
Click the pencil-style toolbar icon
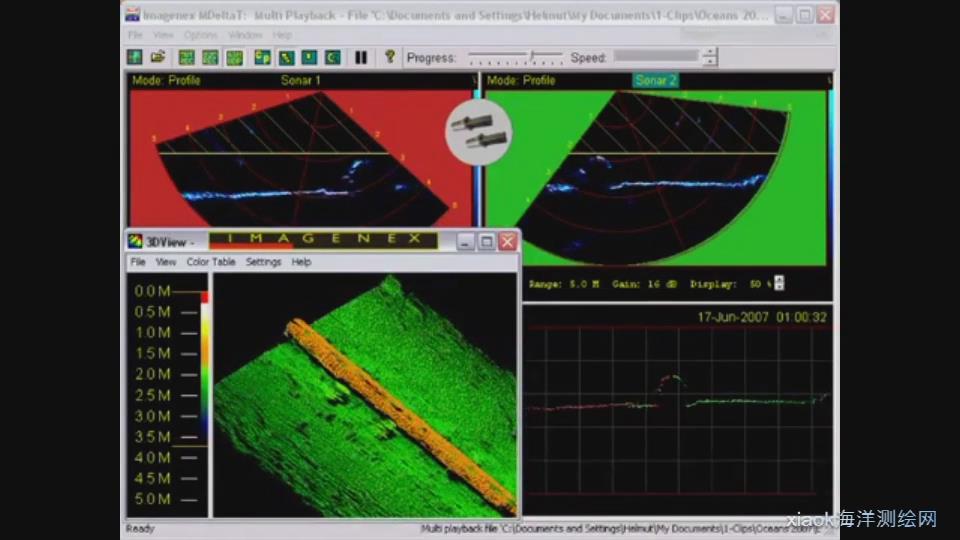click(286, 58)
